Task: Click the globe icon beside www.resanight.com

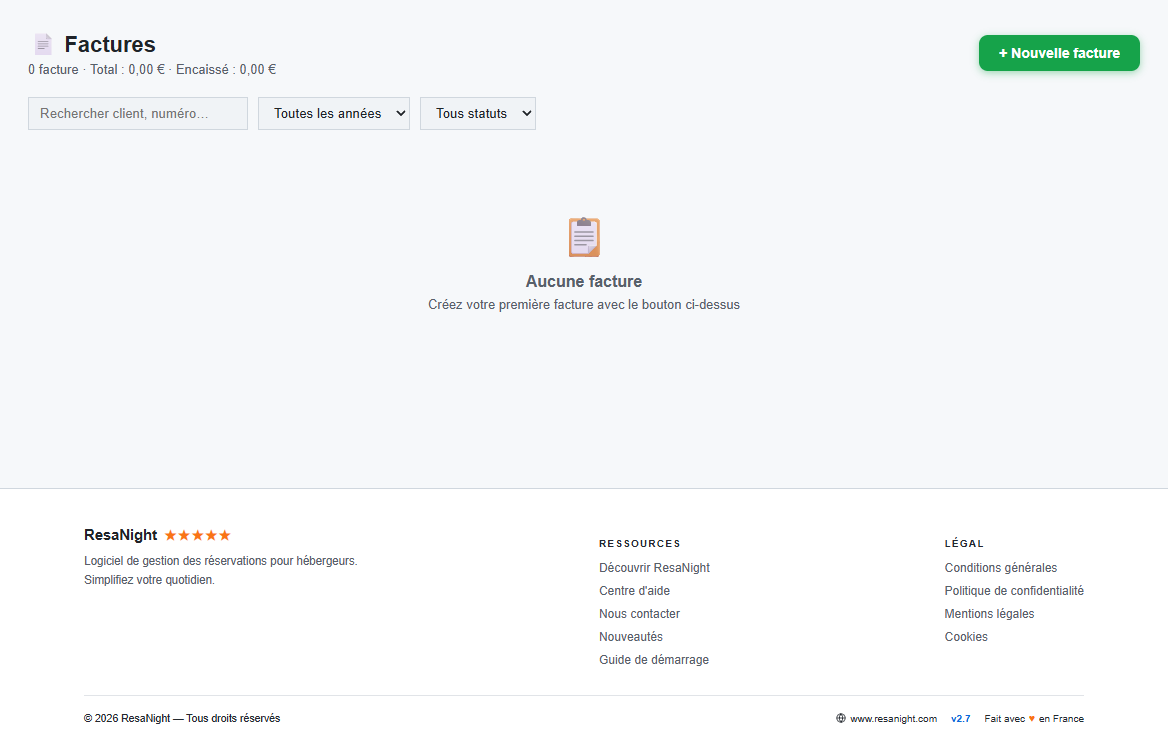Action: pyautogui.click(x=840, y=718)
